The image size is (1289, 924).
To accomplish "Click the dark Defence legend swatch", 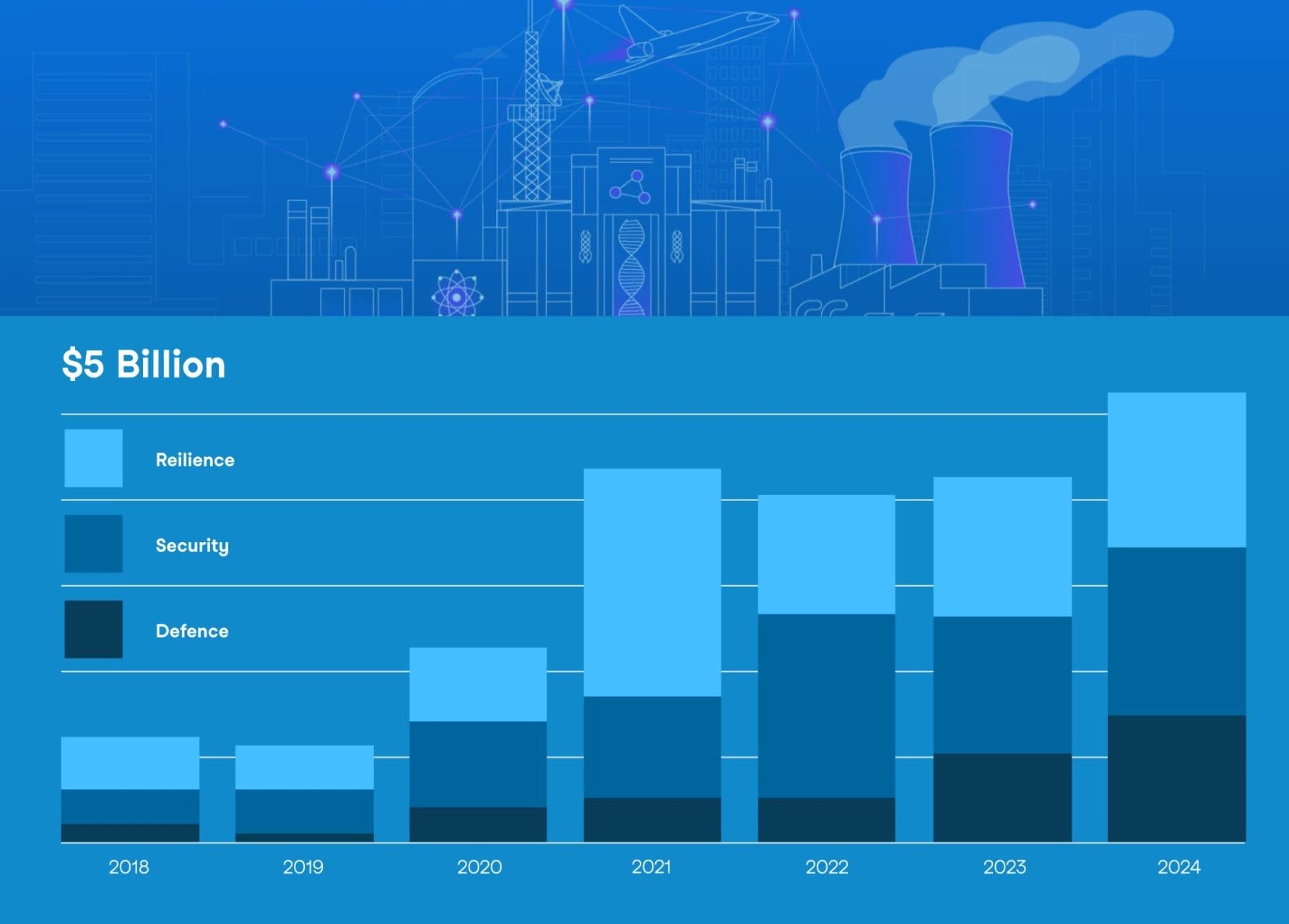I will (93, 629).
